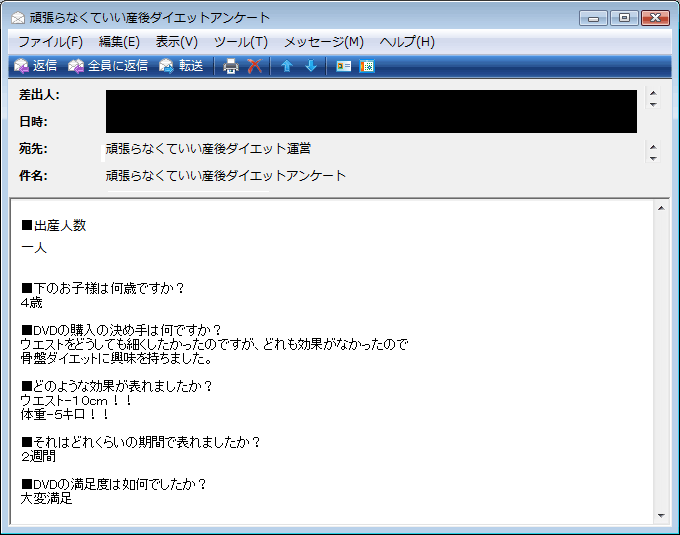The height and width of the screenshot is (535, 680).
Task: Click up arrow beside 宛先 field
Action: pyautogui.click(x=653, y=147)
